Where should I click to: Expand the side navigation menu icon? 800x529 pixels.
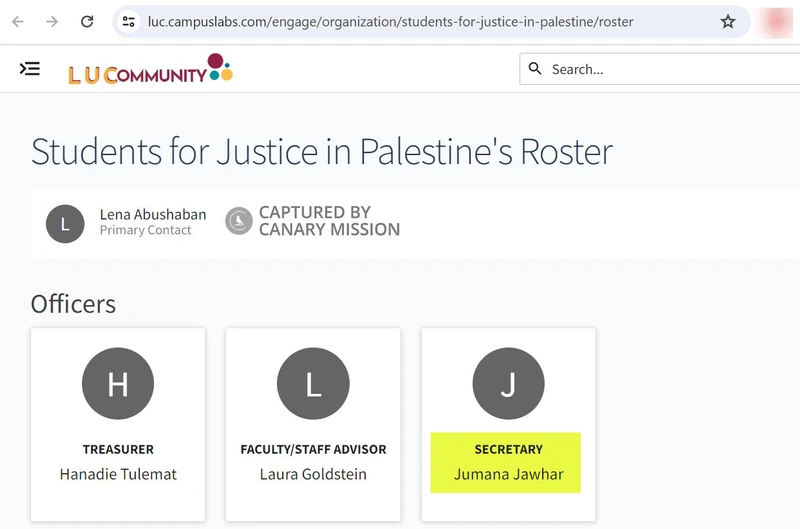[30, 69]
